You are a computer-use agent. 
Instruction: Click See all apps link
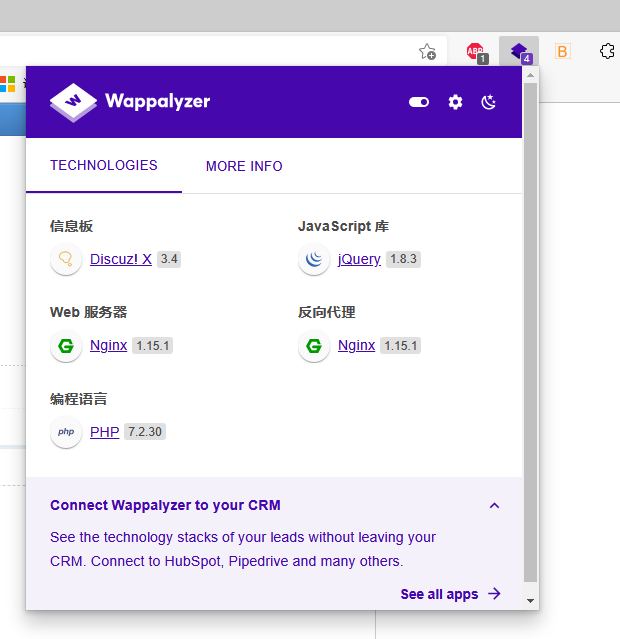click(x=439, y=594)
